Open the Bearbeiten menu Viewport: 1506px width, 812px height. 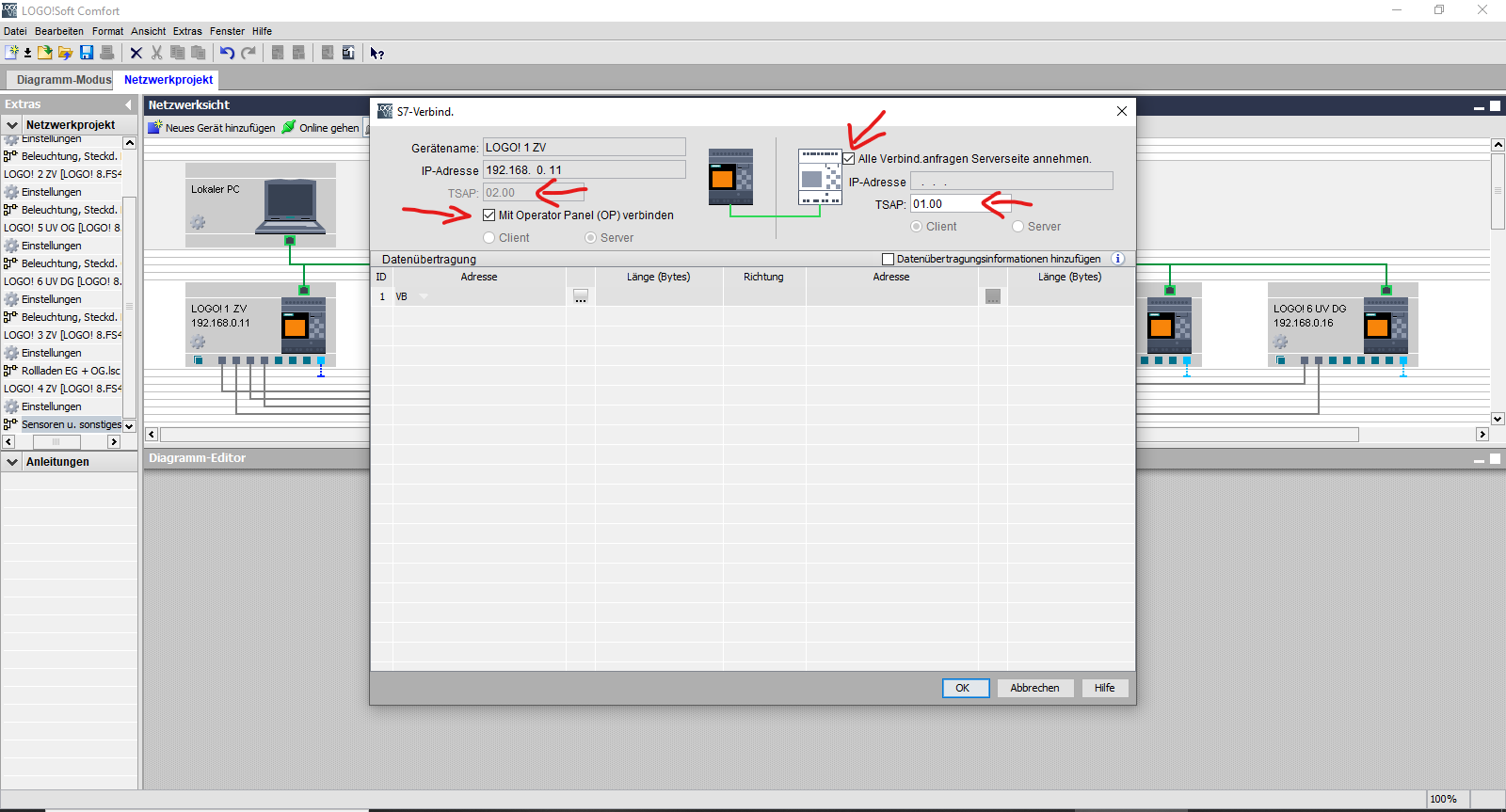59,31
